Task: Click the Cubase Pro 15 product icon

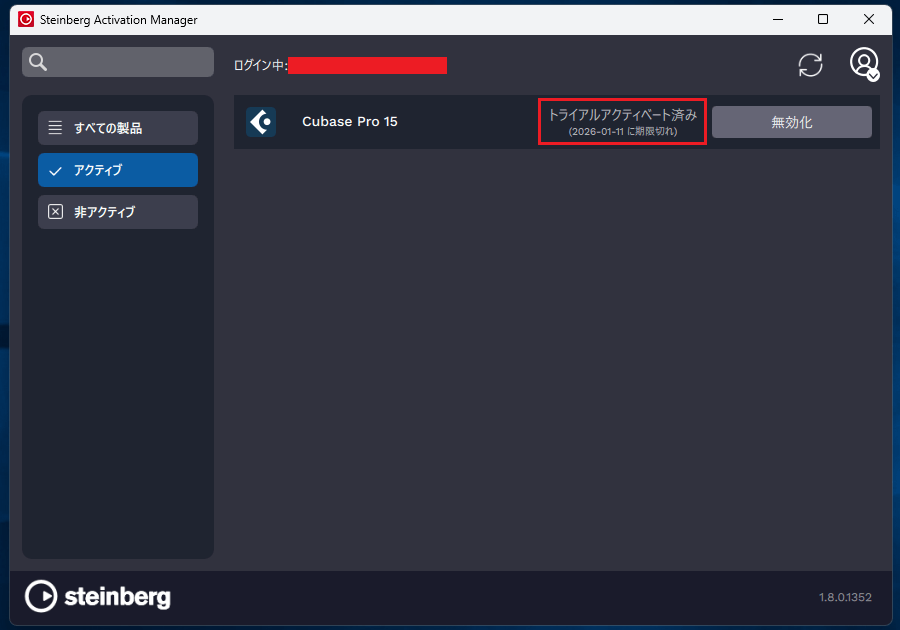Action: (x=261, y=122)
